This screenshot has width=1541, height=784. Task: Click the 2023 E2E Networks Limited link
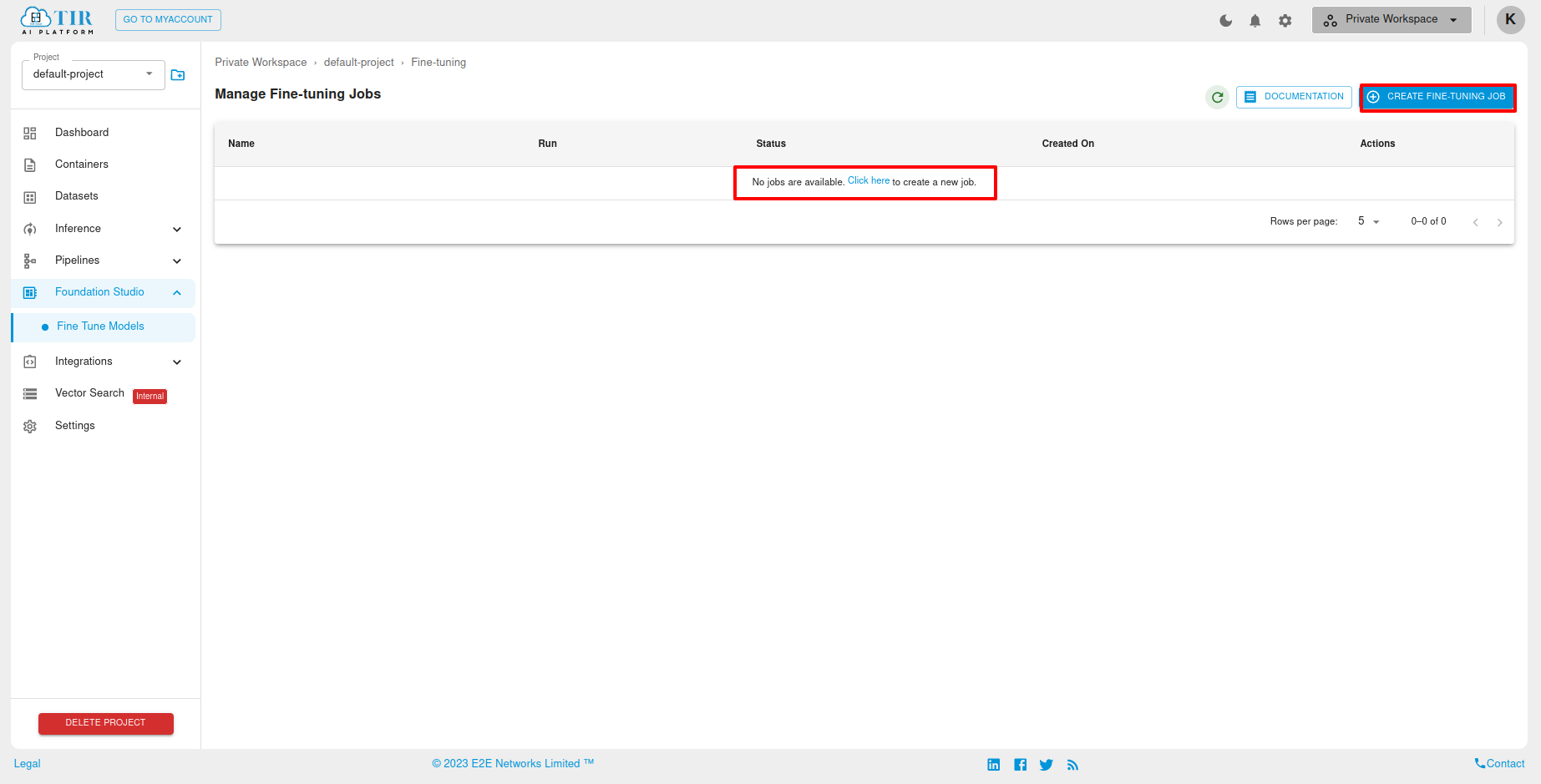pos(513,764)
